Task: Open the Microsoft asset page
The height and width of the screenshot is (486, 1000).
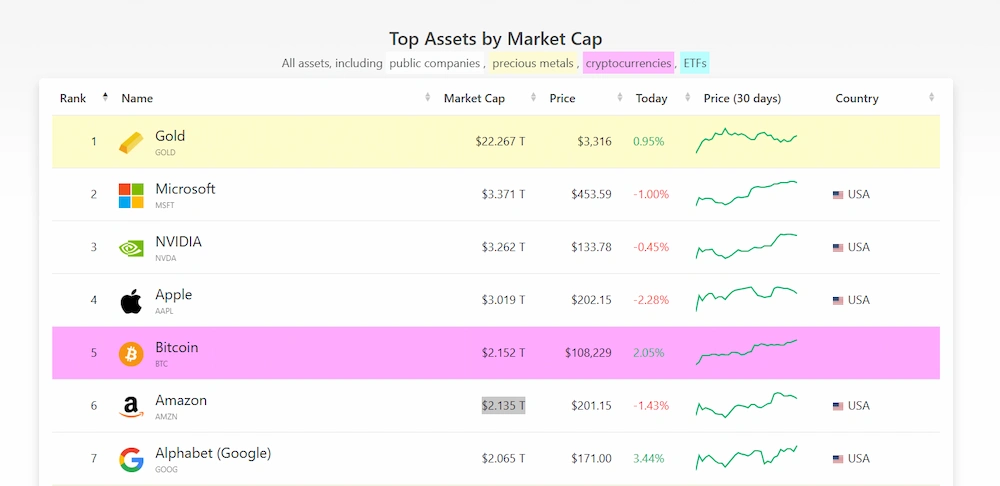Action: pos(185,189)
